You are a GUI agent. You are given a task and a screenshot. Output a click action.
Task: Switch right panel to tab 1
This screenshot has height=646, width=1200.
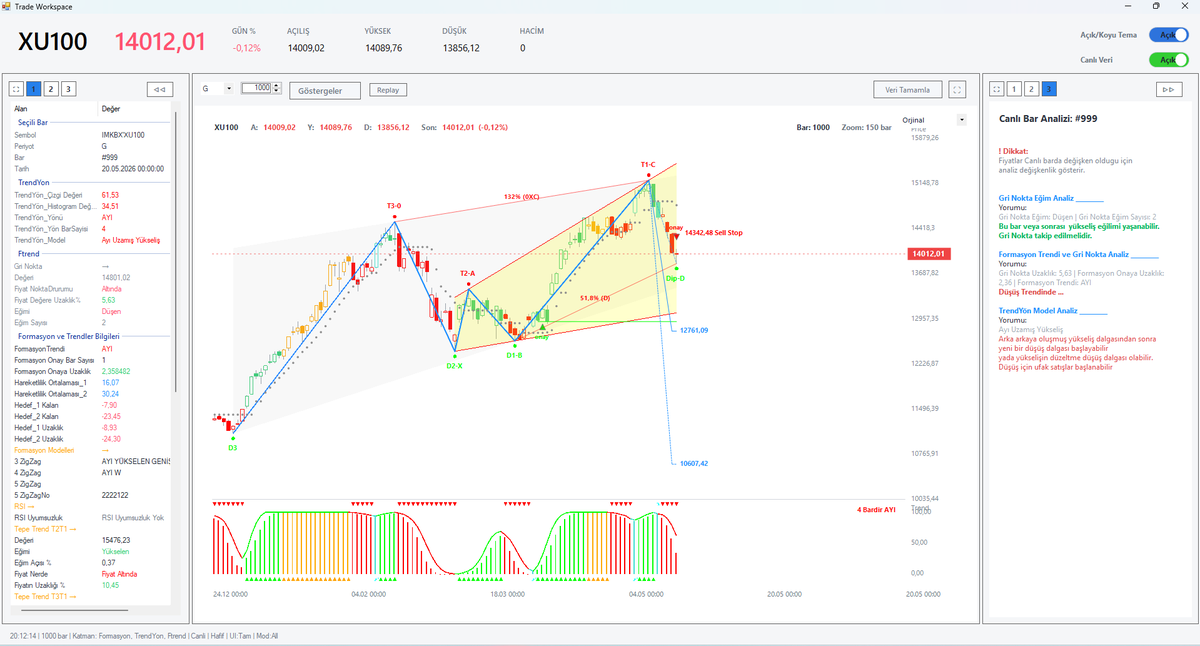(x=1014, y=89)
